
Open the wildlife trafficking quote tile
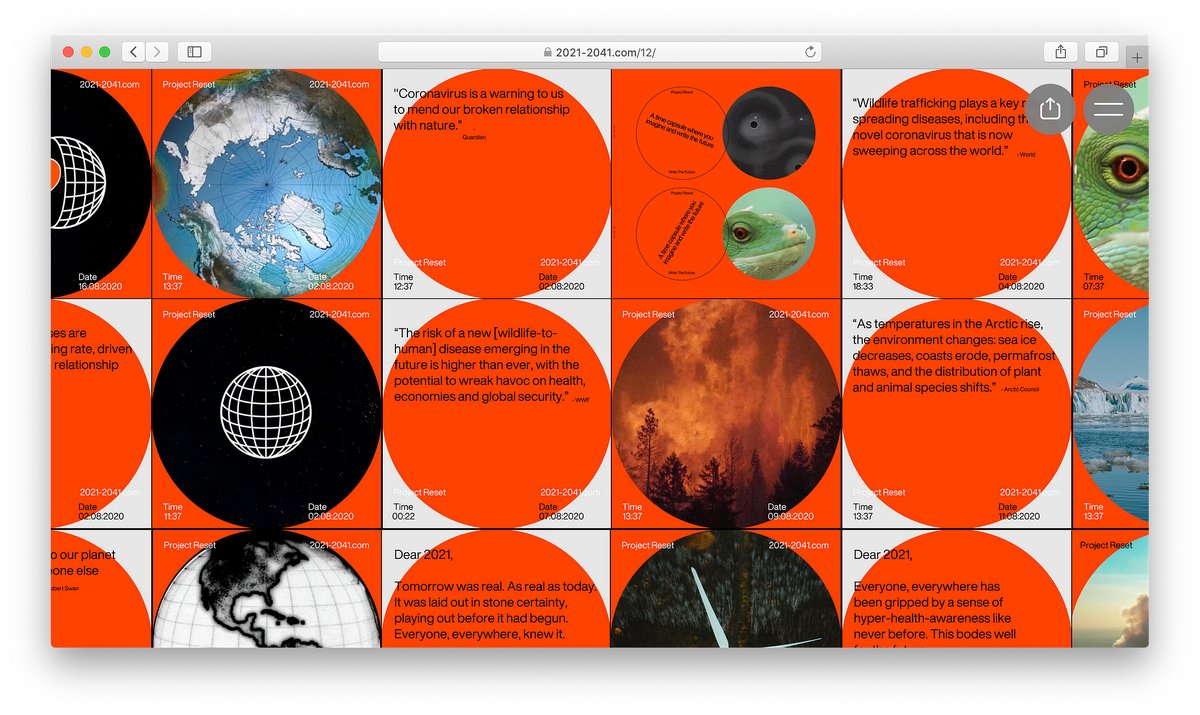coord(956,184)
